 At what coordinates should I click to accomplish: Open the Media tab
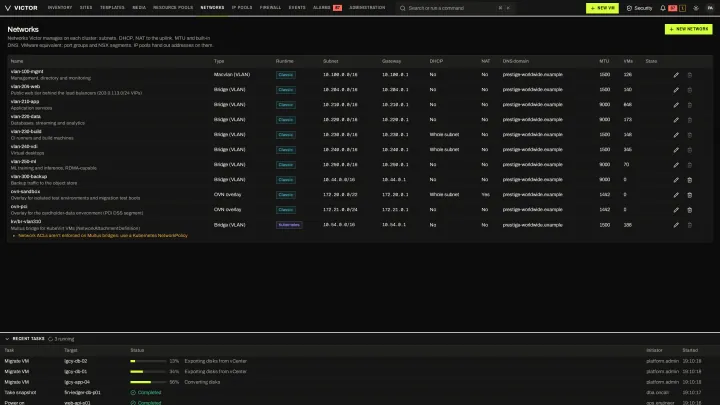click(139, 8)
